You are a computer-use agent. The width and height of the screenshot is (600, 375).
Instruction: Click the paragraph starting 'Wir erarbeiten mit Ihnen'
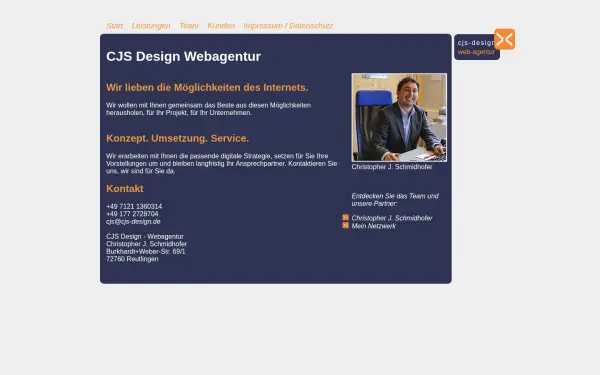click(222, 163)
